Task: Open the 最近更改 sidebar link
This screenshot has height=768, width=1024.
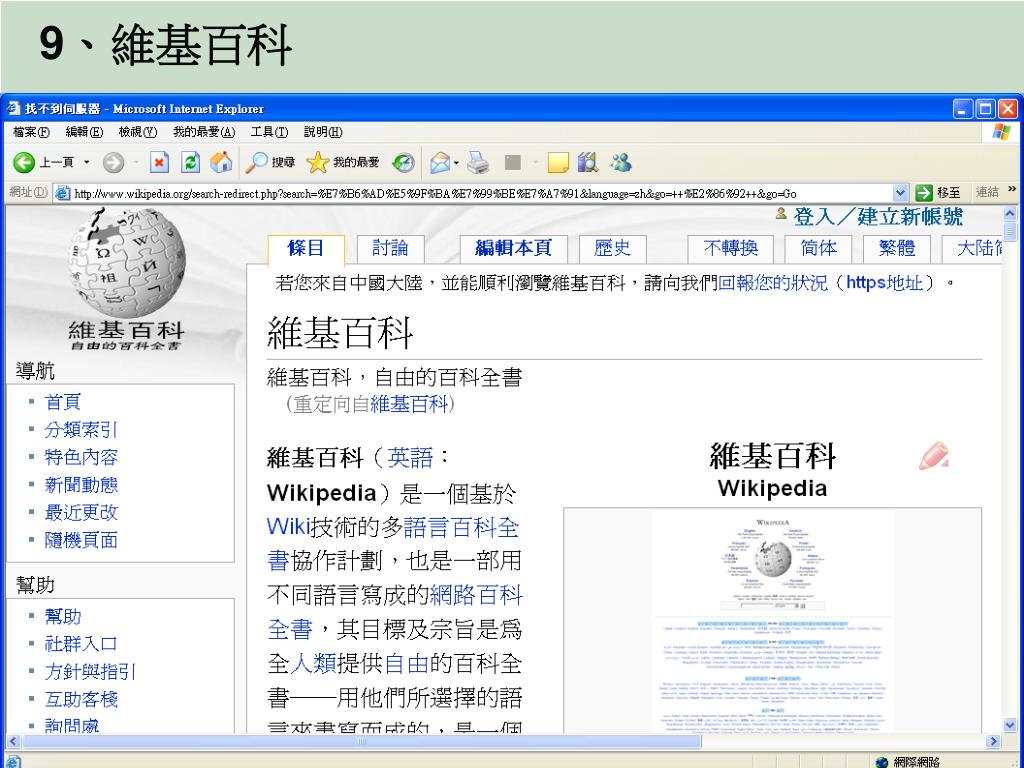Action: click(81, 513)
